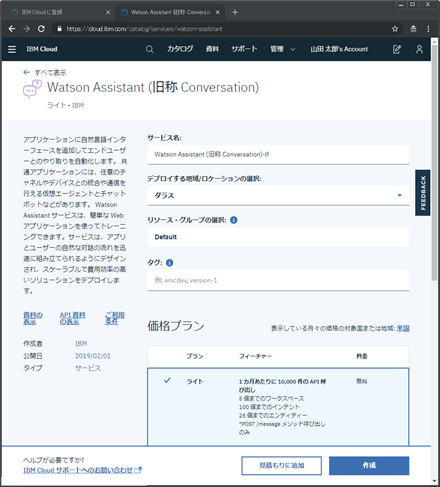440x487 pixels.
Task: Click the info icon next to タグ
Action: [169, 263]
